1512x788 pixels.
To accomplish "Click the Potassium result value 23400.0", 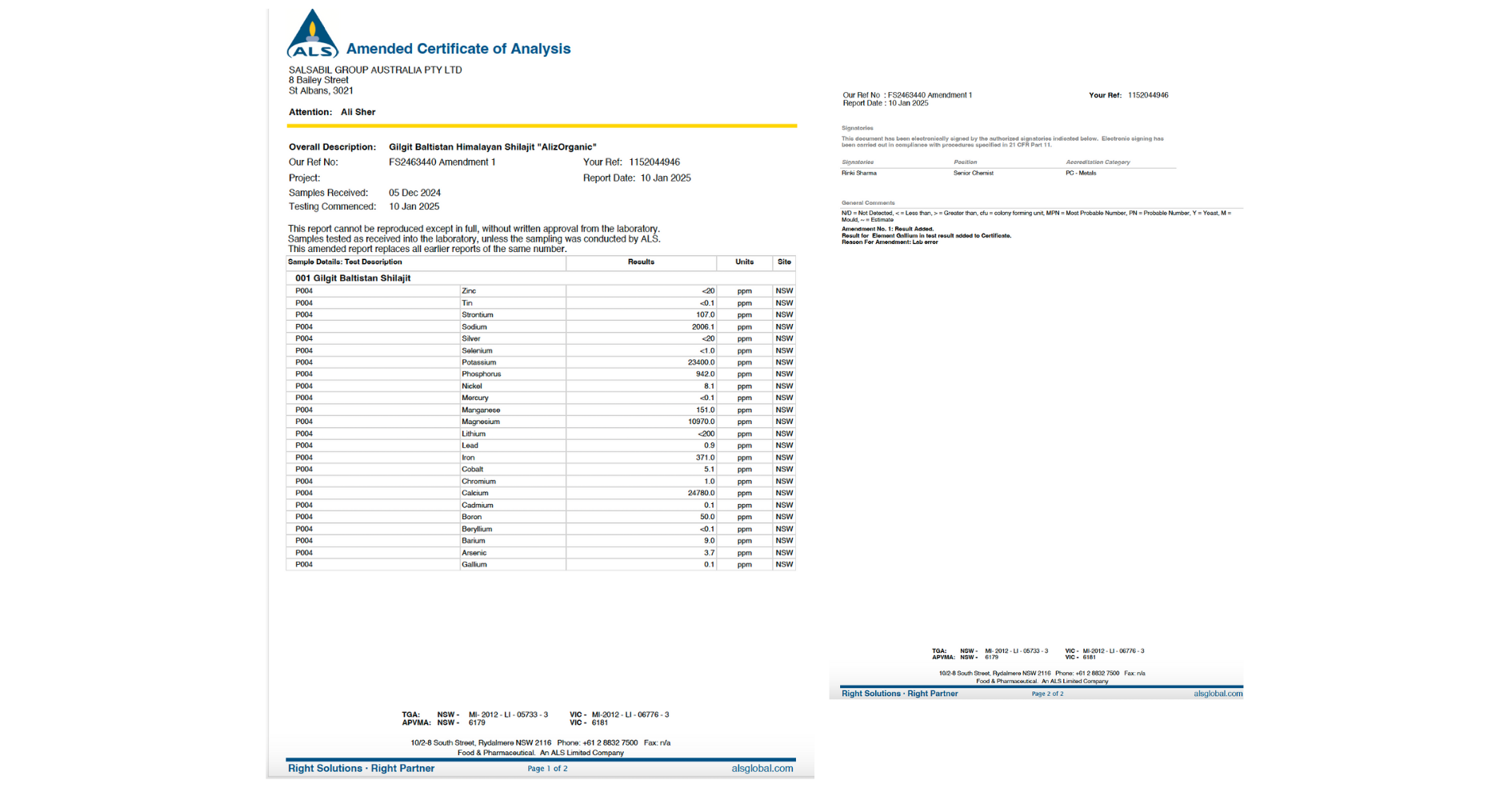I will 701,362.
